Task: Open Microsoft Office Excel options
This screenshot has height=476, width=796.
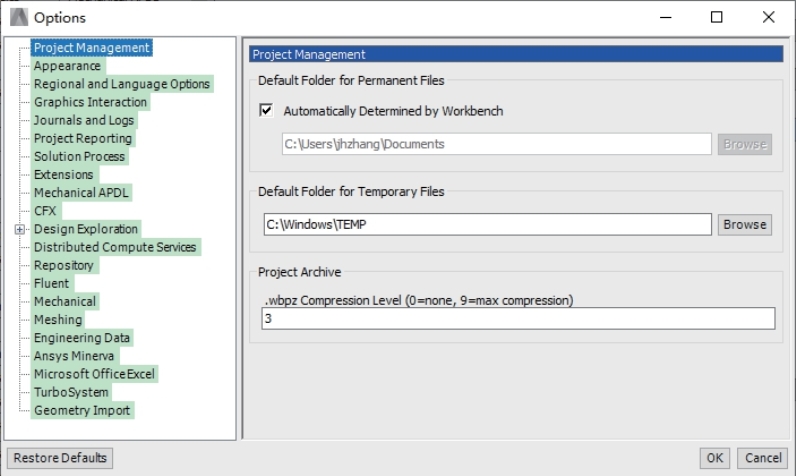Action: pos(94,375)
